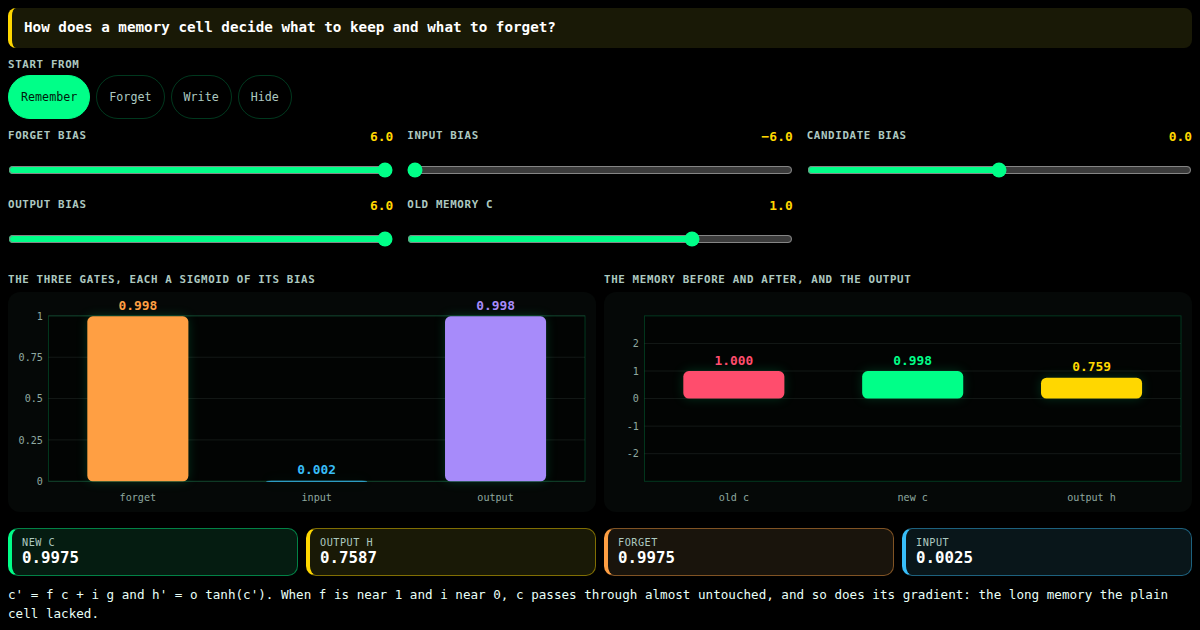Click the Old Memory C value 1.0
Image resolution: width=1200 pixels, height=630 pixels.
click(781, 206)
